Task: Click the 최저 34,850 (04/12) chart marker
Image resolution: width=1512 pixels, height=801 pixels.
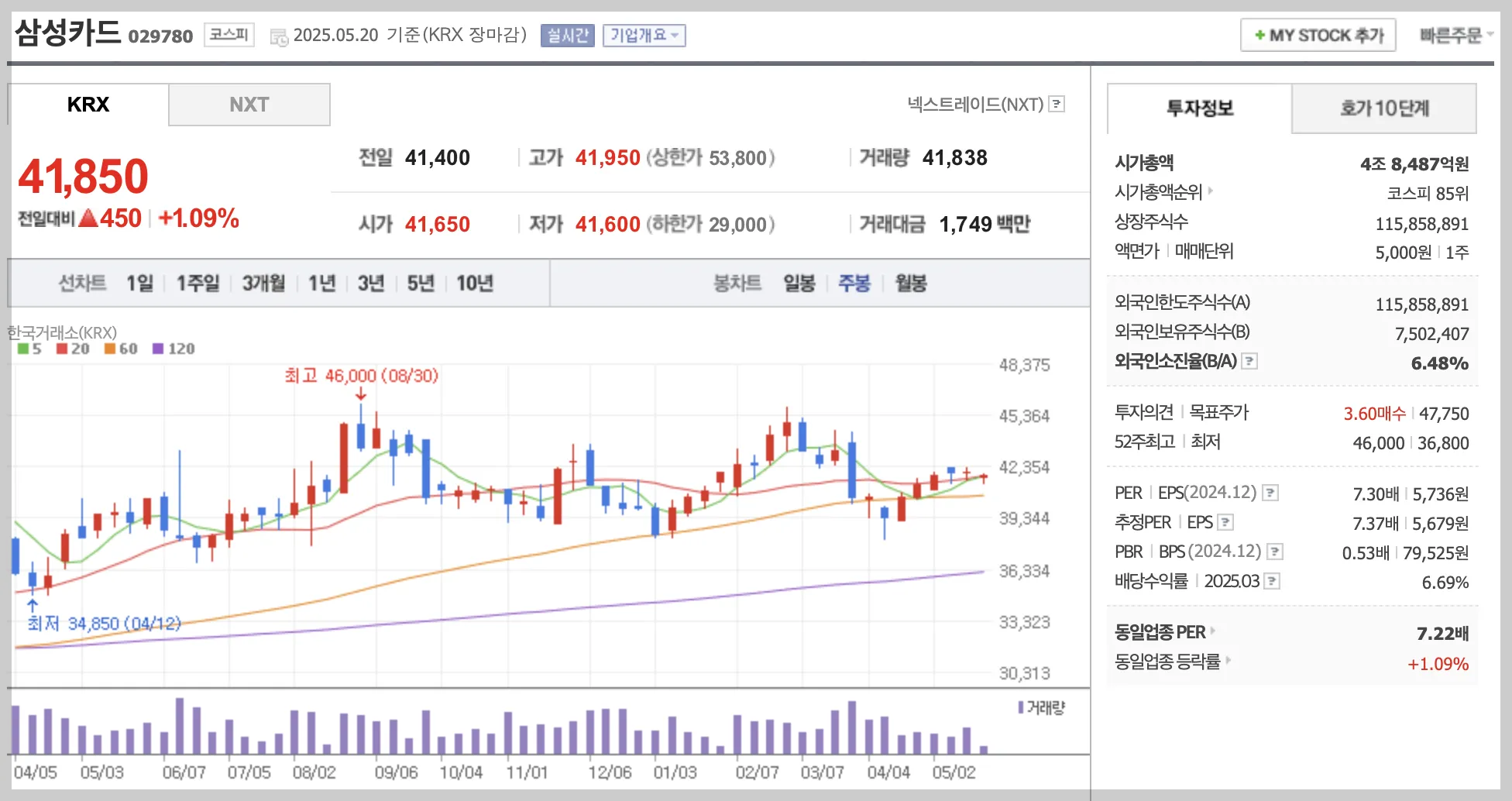Action: point(105,624)
